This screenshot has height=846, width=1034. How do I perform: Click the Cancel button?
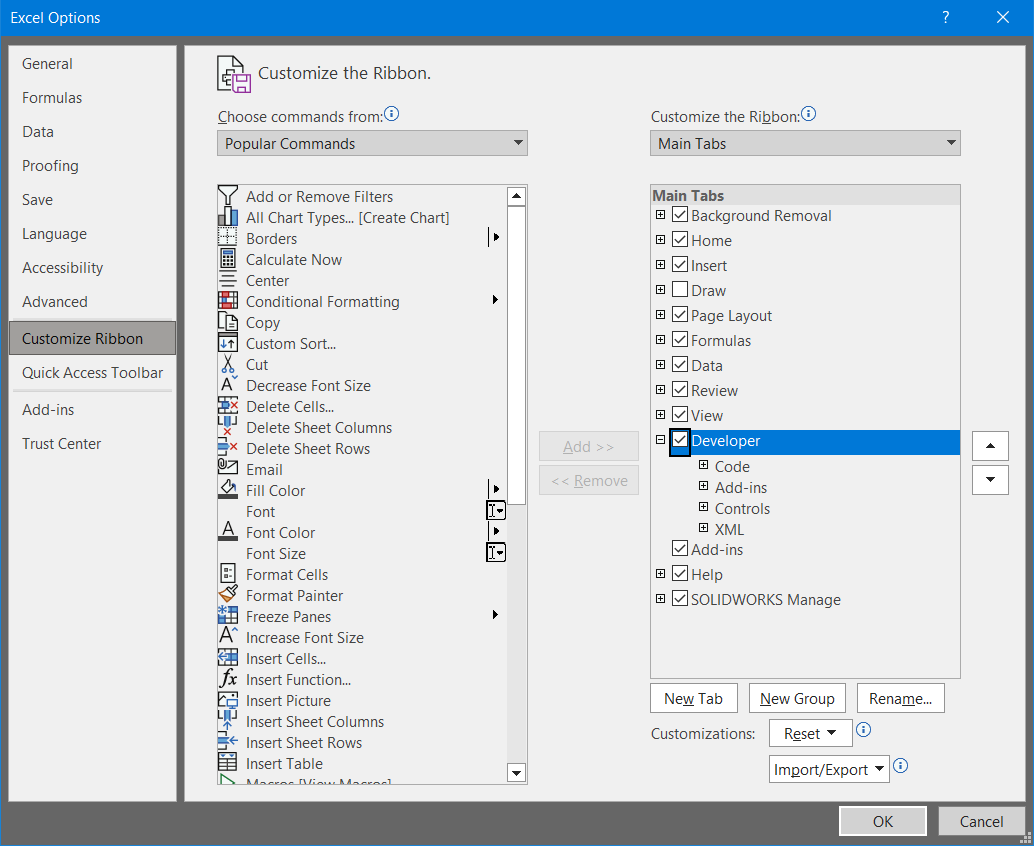point(981,822)
